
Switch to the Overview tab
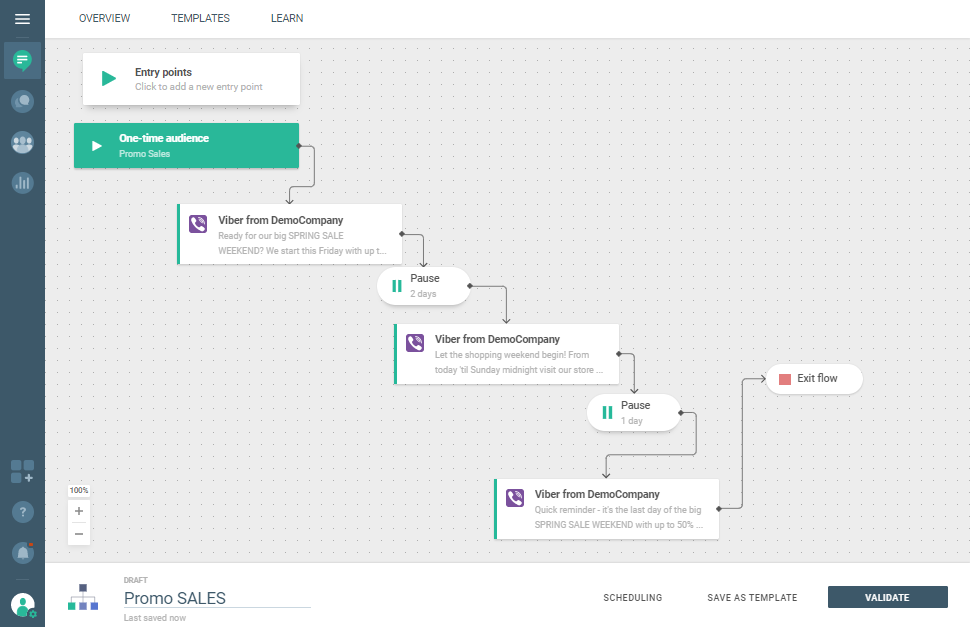tap(105, 18)
